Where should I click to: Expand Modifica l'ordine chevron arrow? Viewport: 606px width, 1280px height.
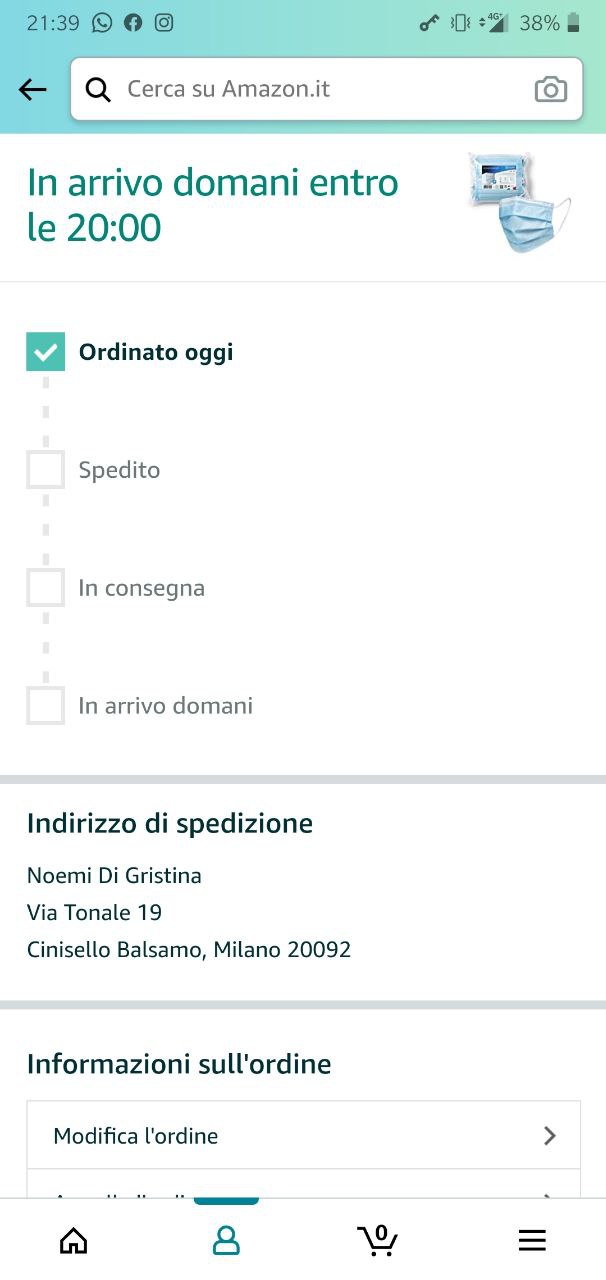pyautogui.click(x=549, y=1136)
